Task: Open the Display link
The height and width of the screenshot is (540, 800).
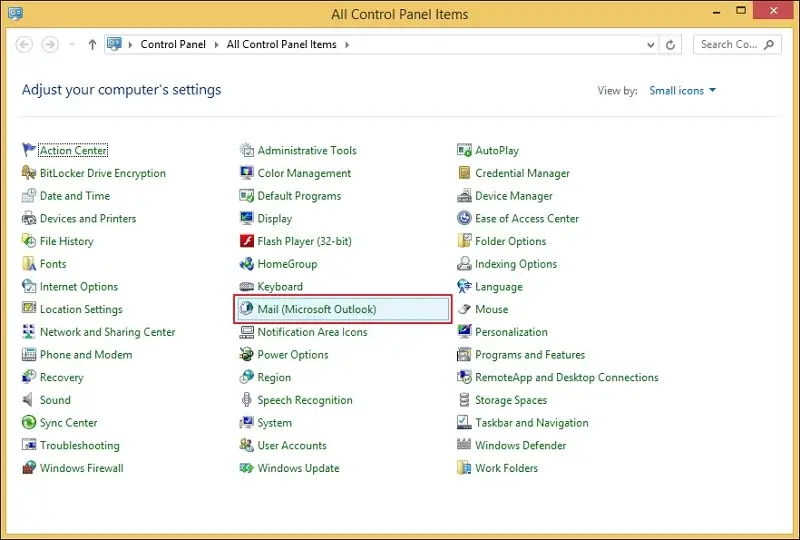Action: coord(274,218)
